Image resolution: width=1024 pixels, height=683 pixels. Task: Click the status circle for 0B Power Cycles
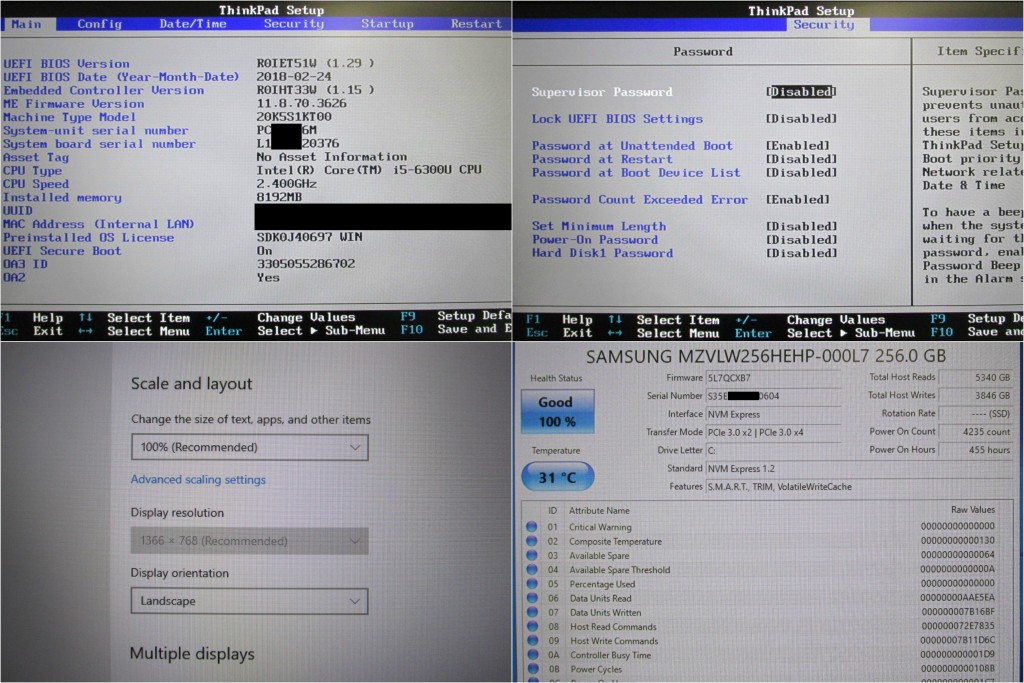click(x=532, y=669)
